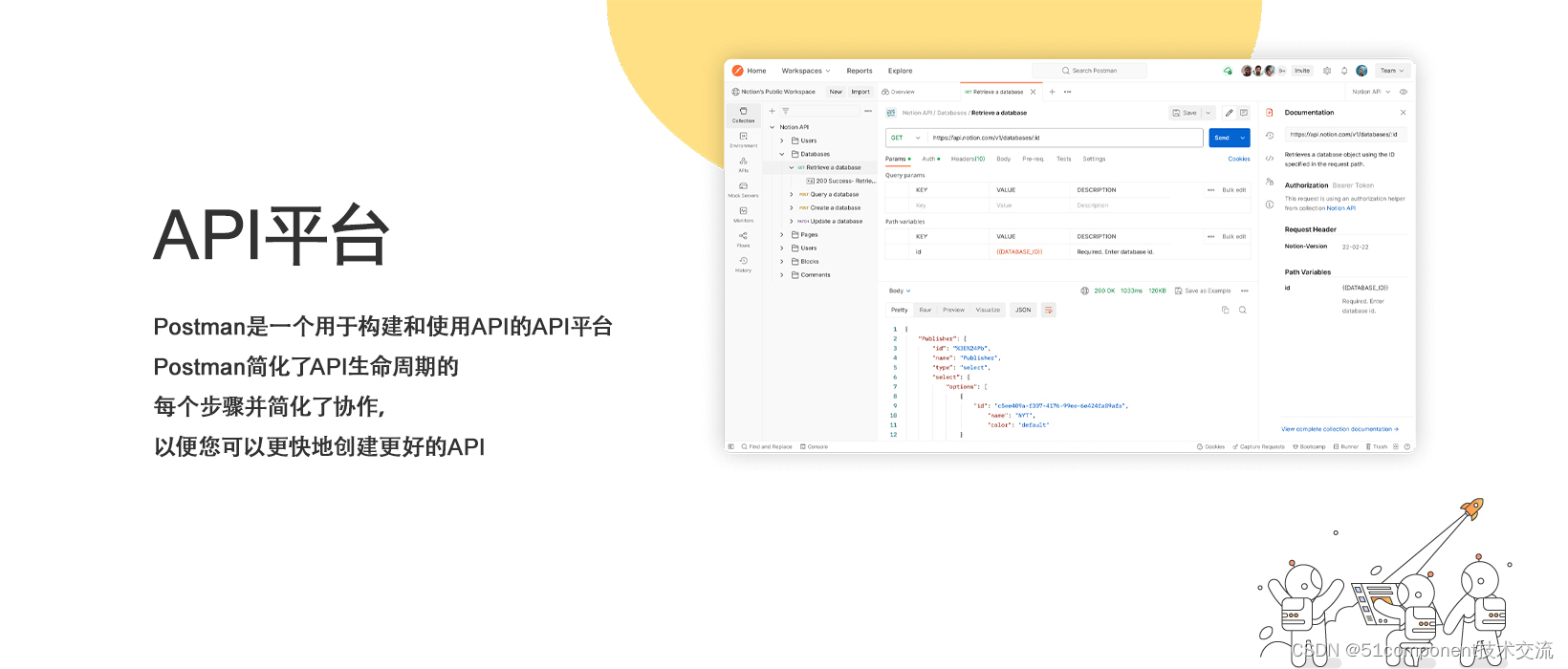Copy response body using copy icon
The height and width of the screenshot is (669, 1568).
click(1226, 310)
